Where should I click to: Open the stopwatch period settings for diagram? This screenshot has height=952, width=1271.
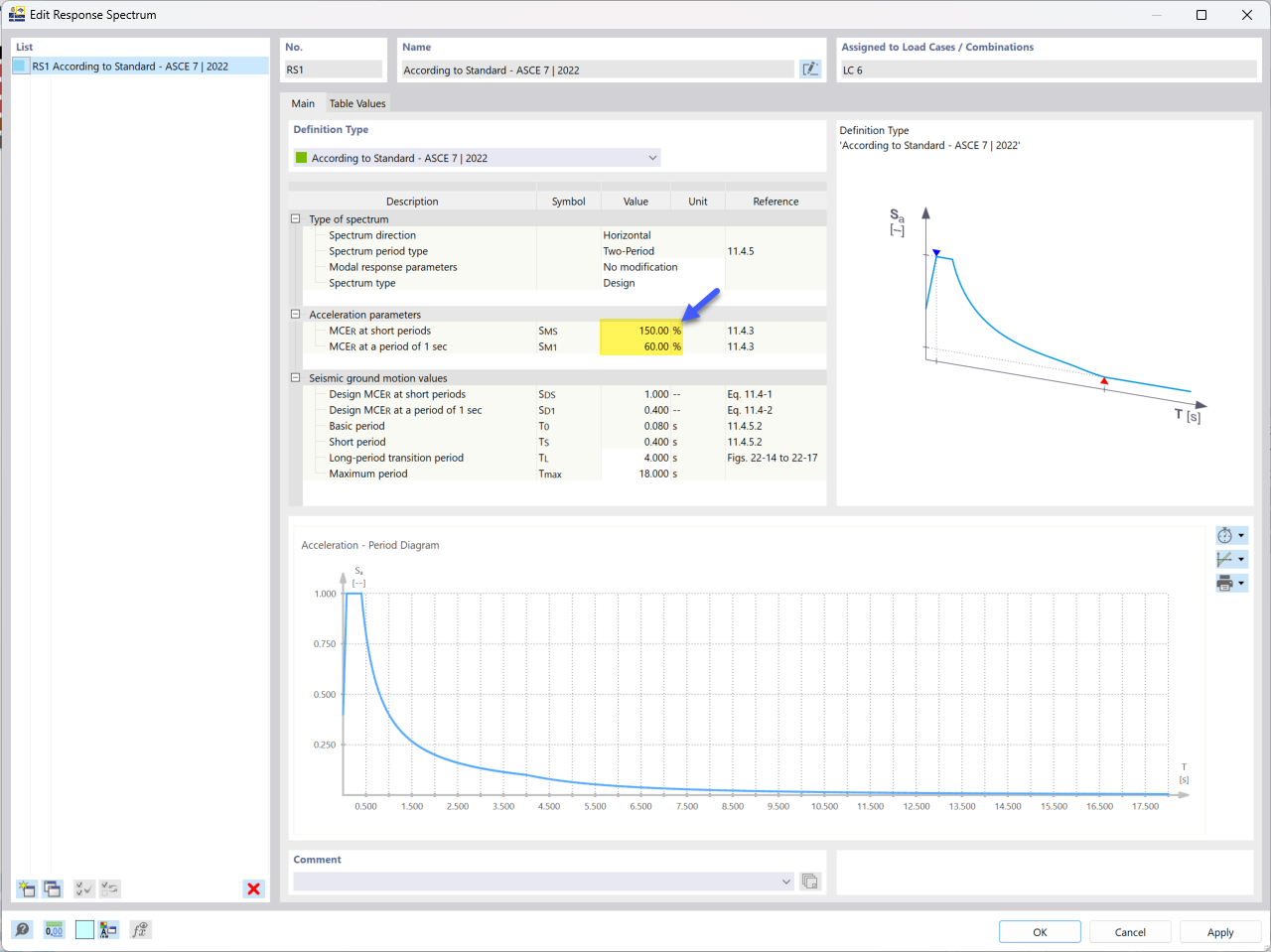pyautogui.click(x=1227, y=535)
